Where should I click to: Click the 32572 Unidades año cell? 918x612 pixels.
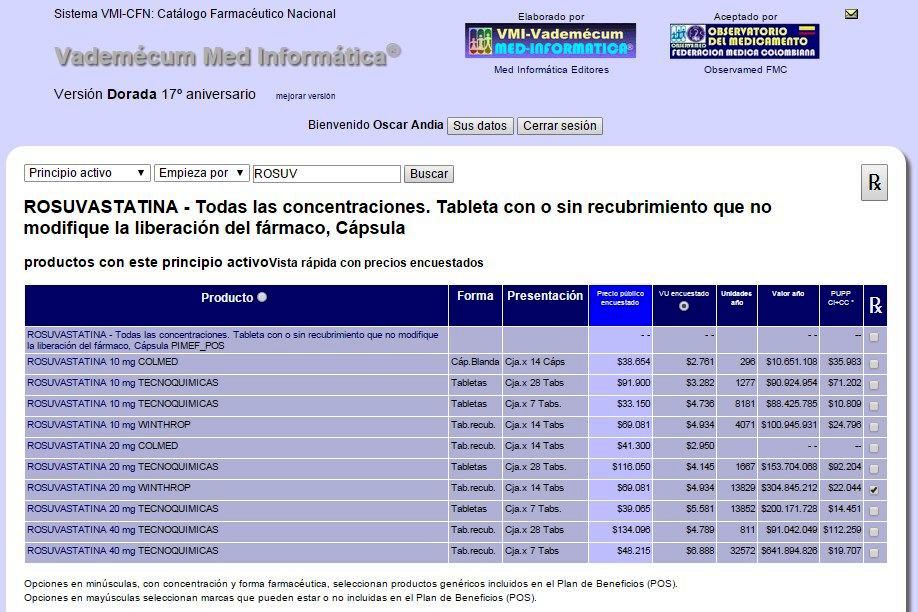click(737, 551)
